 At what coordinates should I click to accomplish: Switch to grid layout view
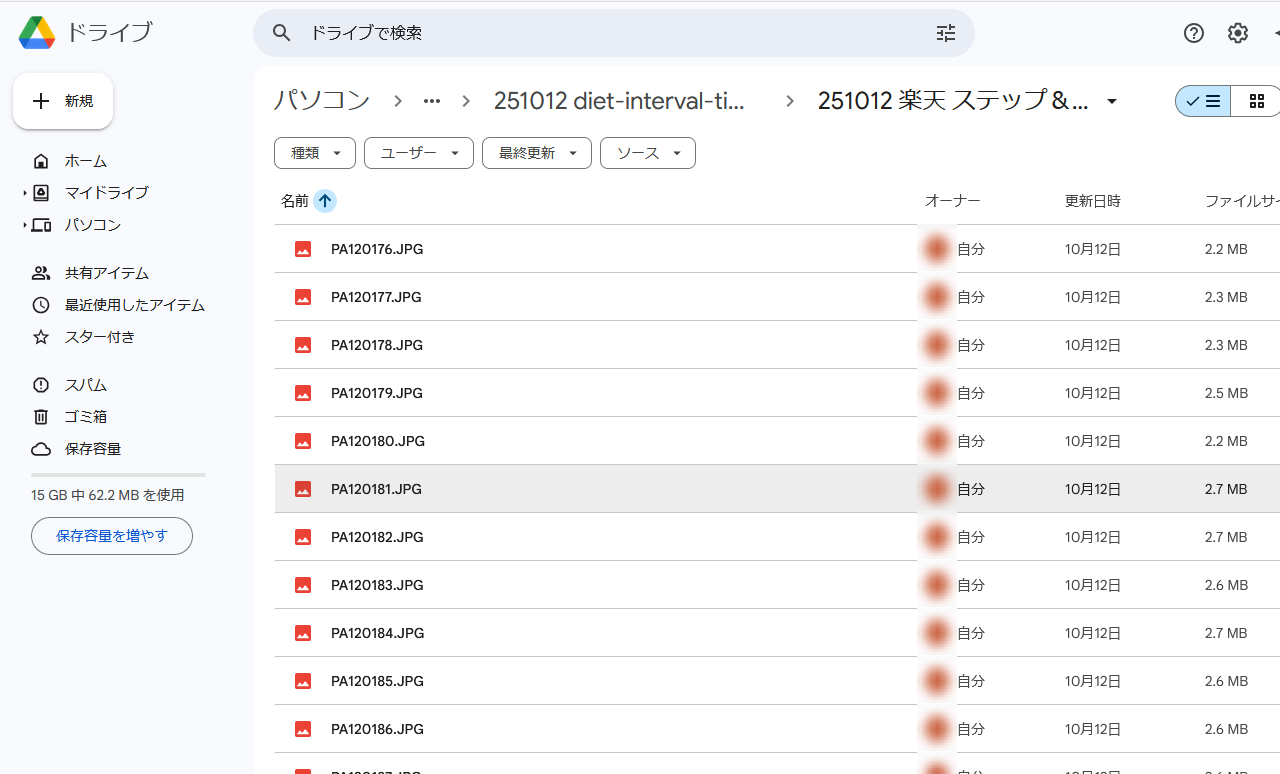tap(1256, 101)
